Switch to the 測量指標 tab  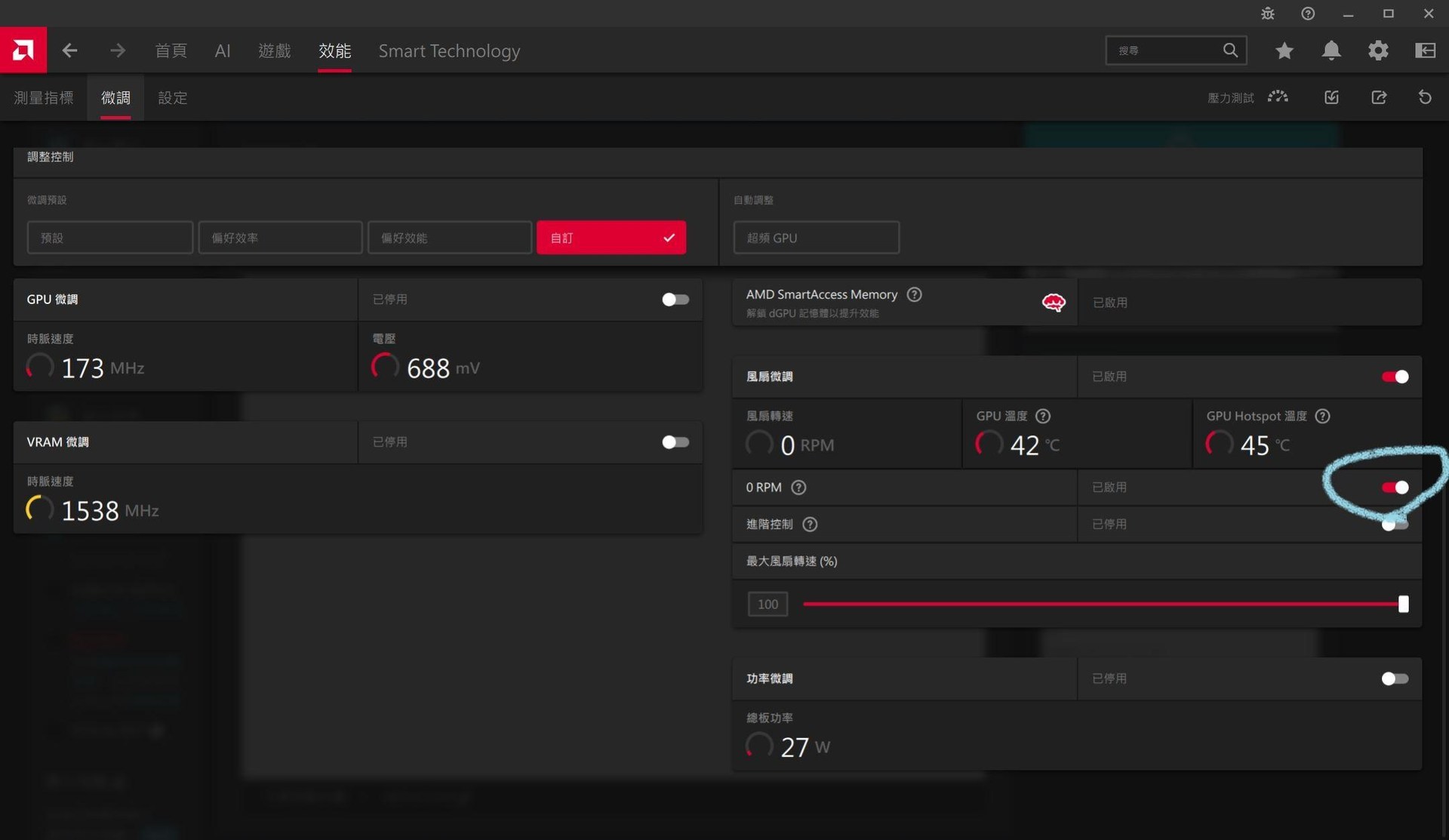pyautogui.click(x=43, y=97)
